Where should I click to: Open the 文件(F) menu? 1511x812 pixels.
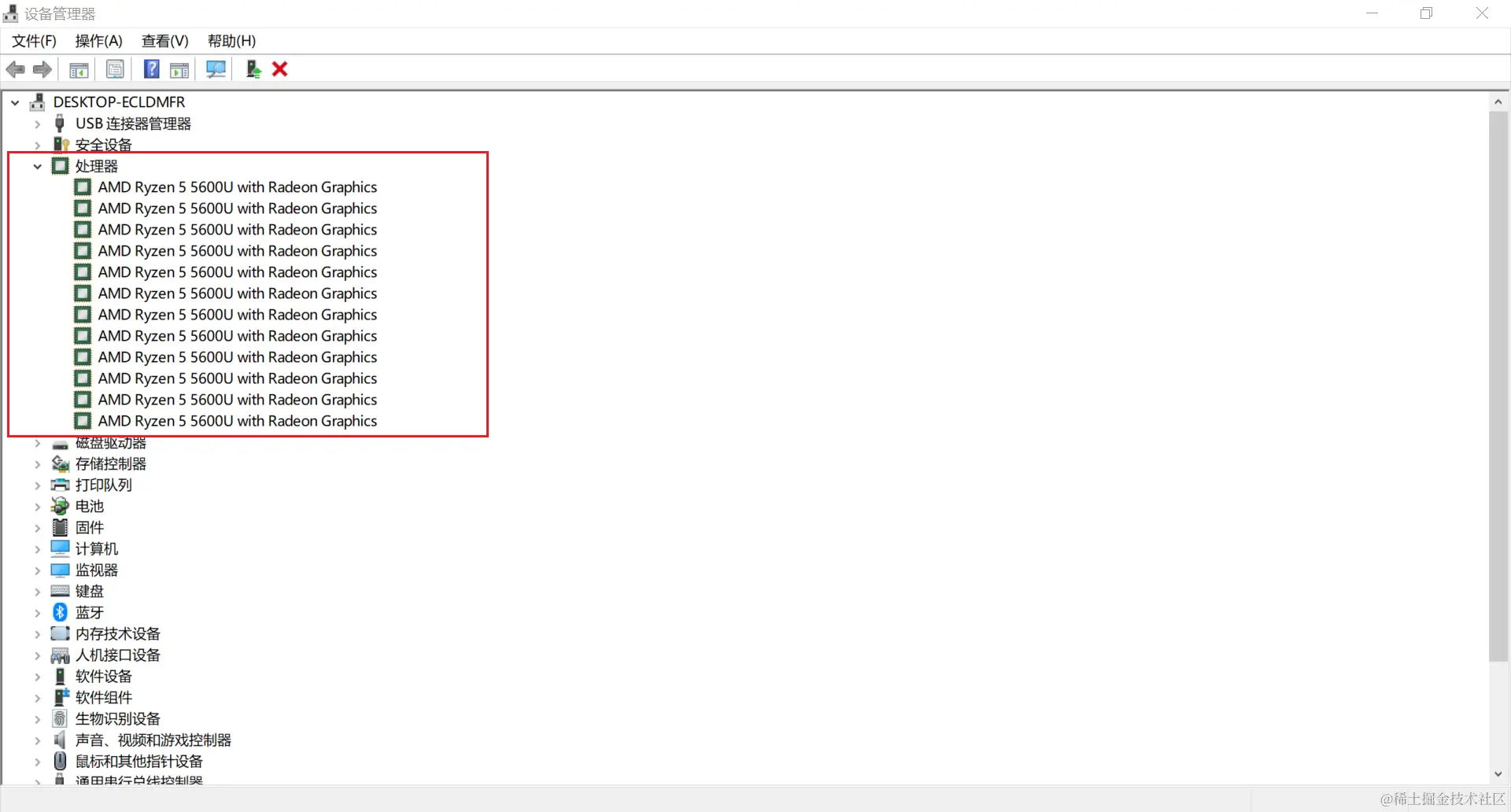34,41
